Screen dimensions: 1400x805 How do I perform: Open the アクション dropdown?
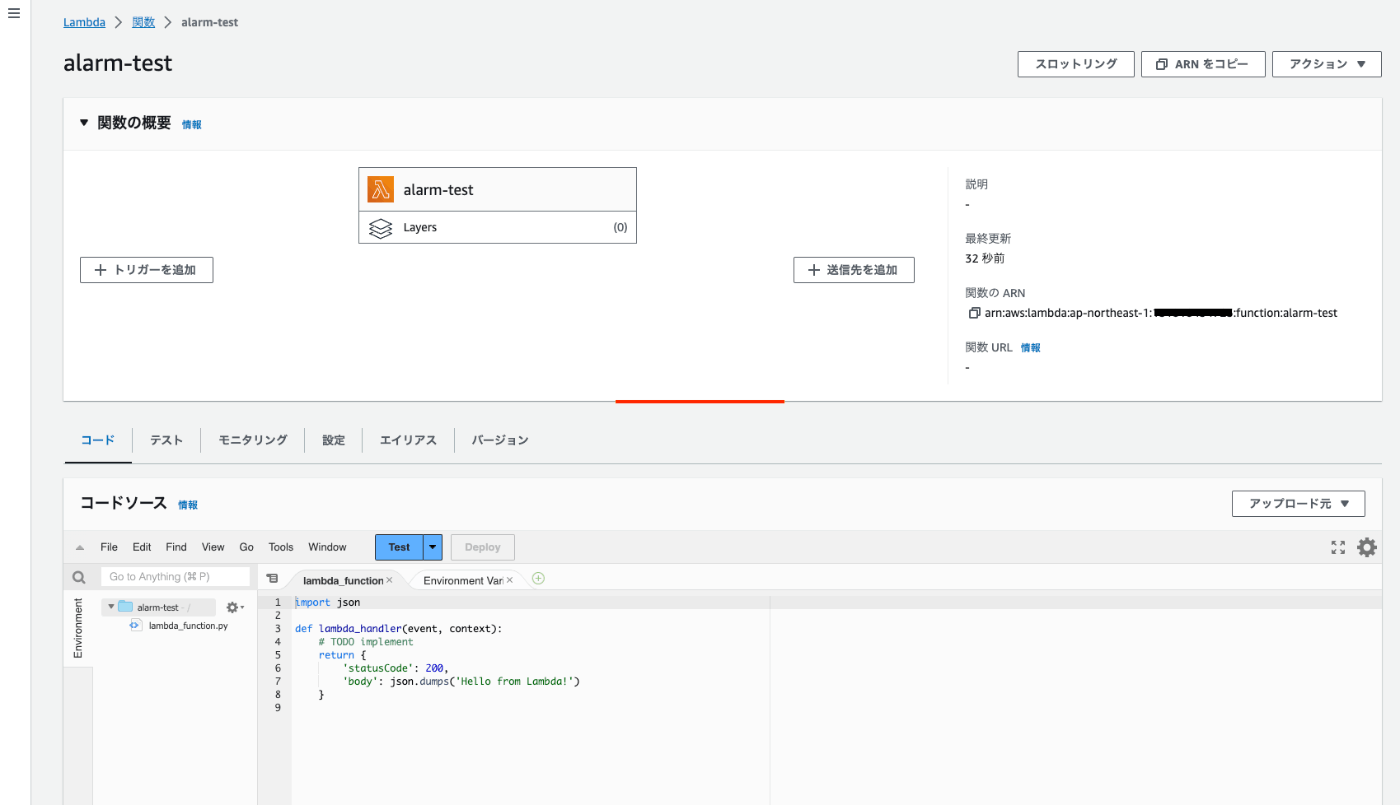1327,64
